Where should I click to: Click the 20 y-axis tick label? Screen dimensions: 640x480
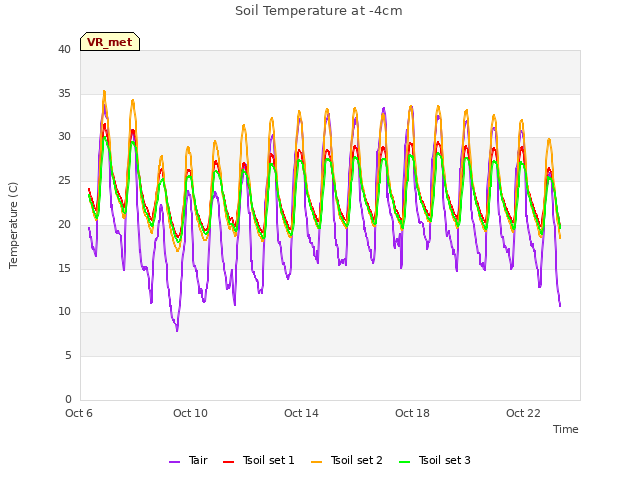tap(64, 224)
